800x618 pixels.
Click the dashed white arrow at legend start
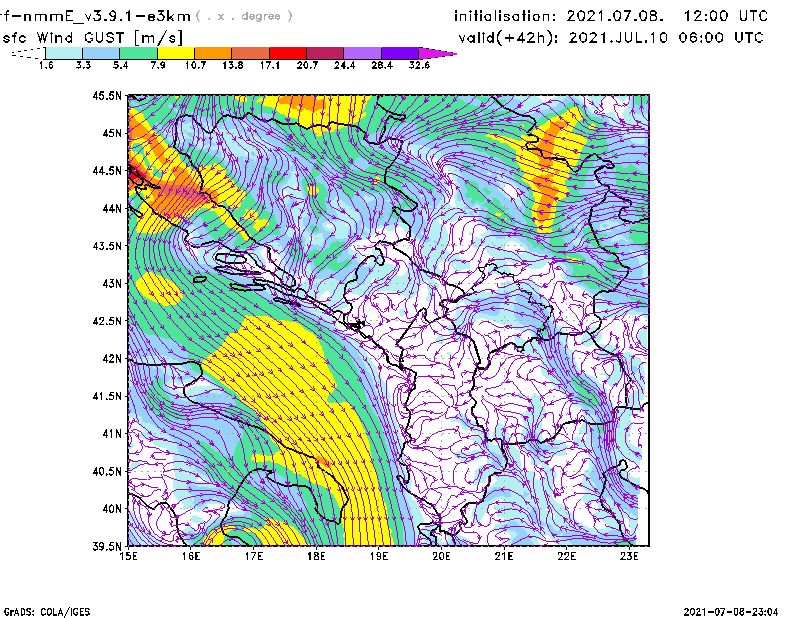click(x=28, y=53)
